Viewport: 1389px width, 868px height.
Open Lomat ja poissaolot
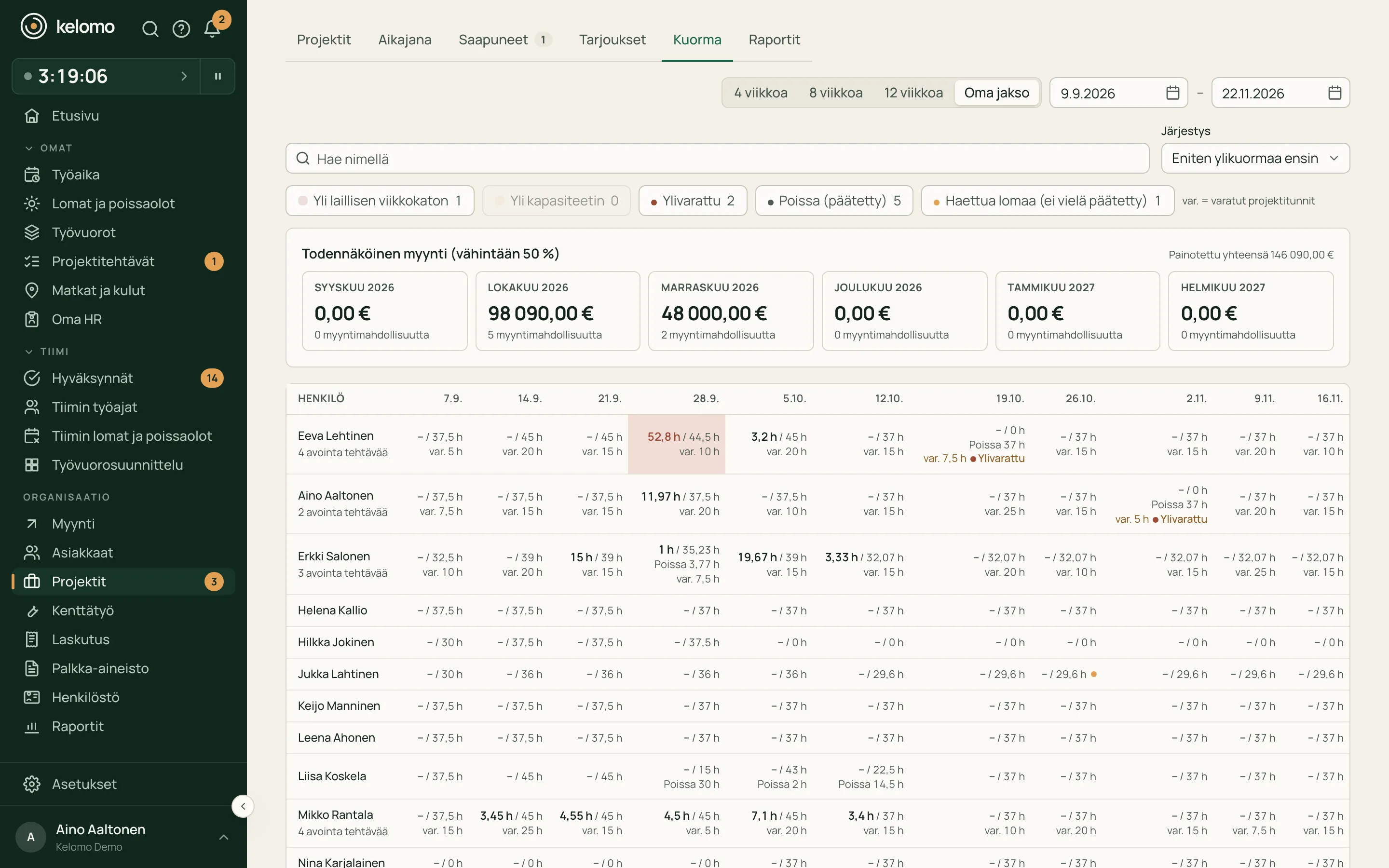pos(123,203)
